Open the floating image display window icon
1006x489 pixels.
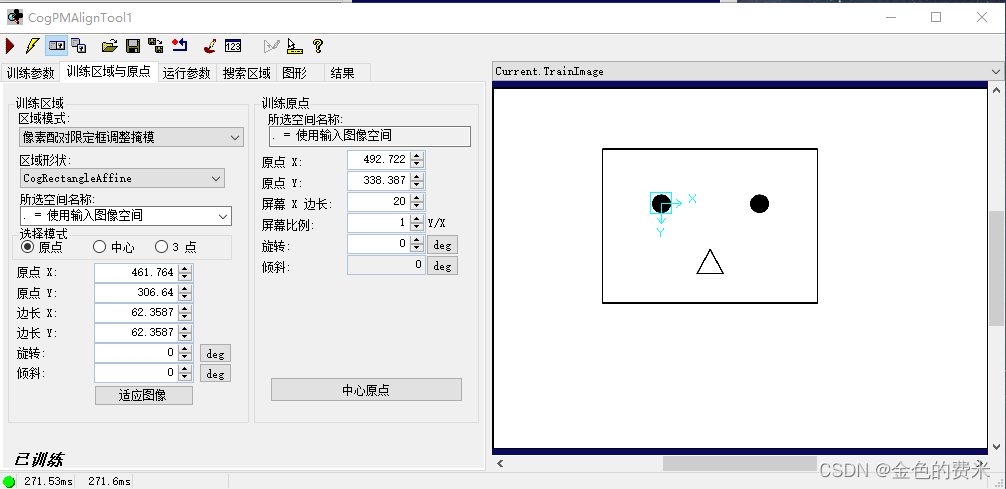click(x=79, y=46)
